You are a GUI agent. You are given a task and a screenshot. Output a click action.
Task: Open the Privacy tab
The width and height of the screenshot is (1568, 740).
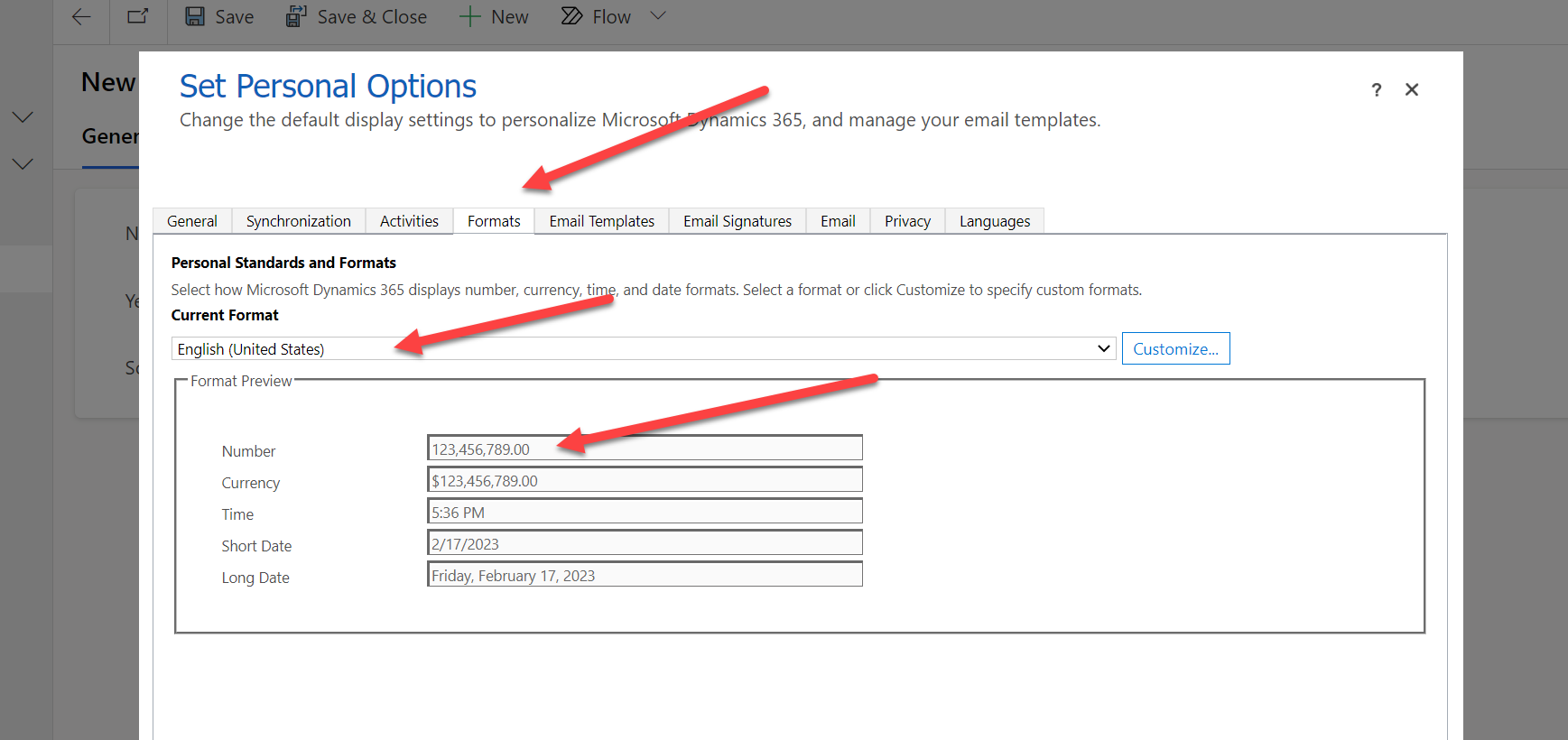point(907,221)
